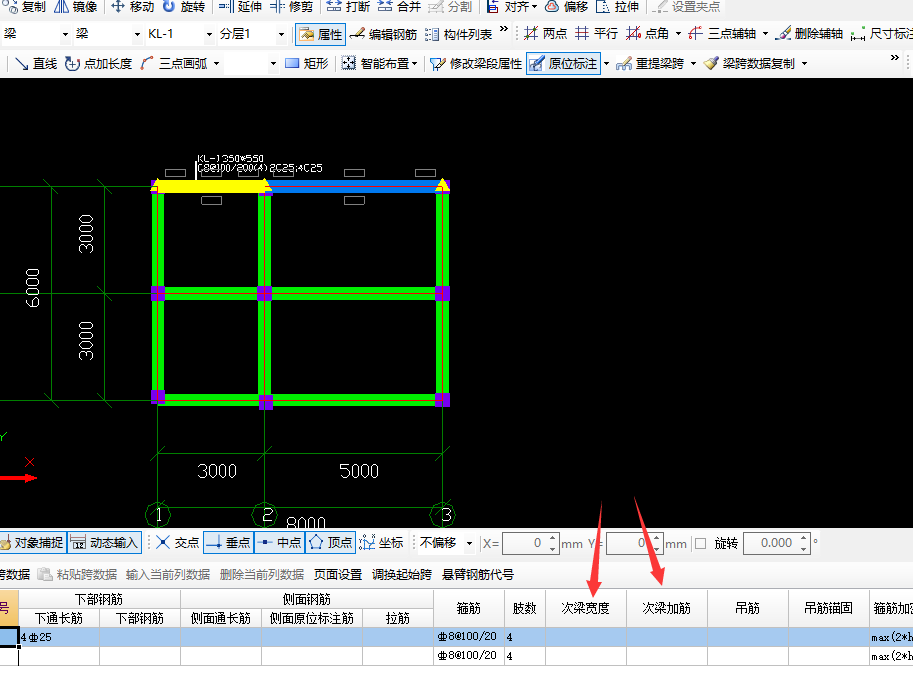The width and height of the screenshot is (913, 690).
Task: Click the 打断 break tool
Action: pyautogui.click(x=348, y=7)
